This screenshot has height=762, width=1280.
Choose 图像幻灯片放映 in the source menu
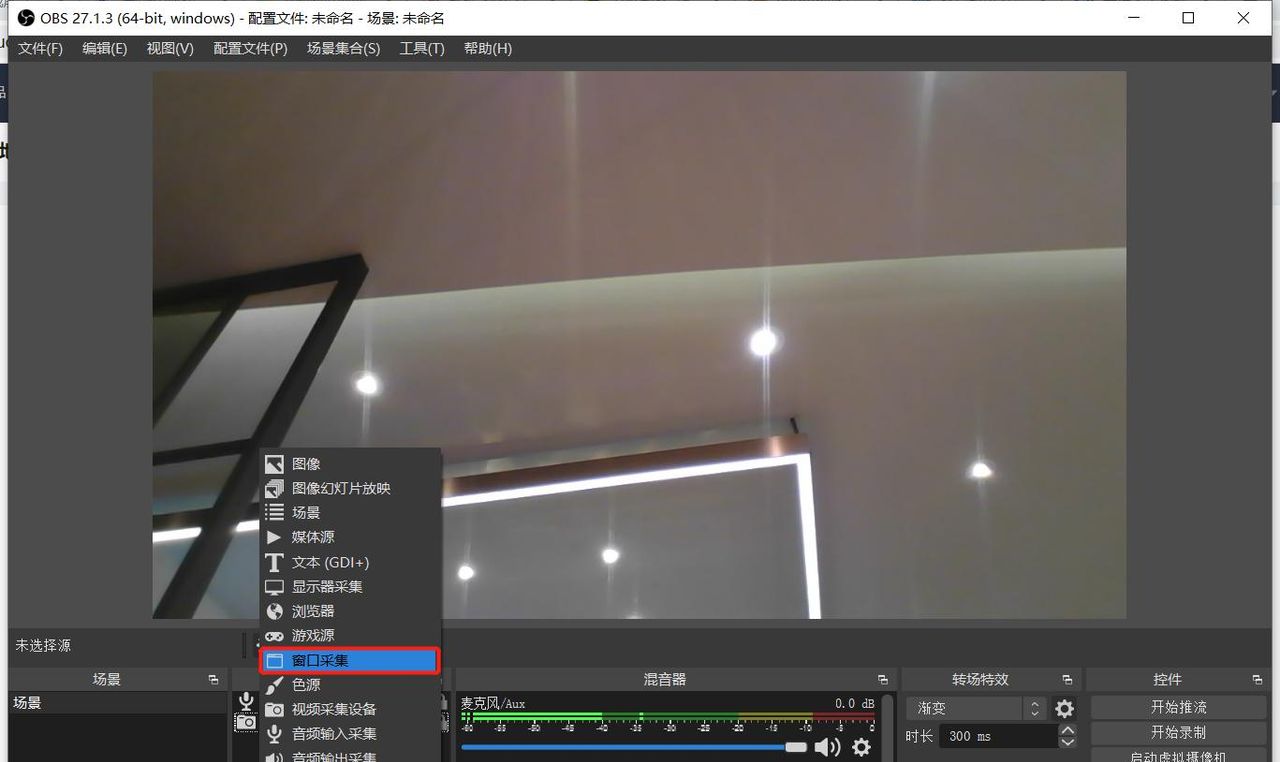click(x=350, y=488)
